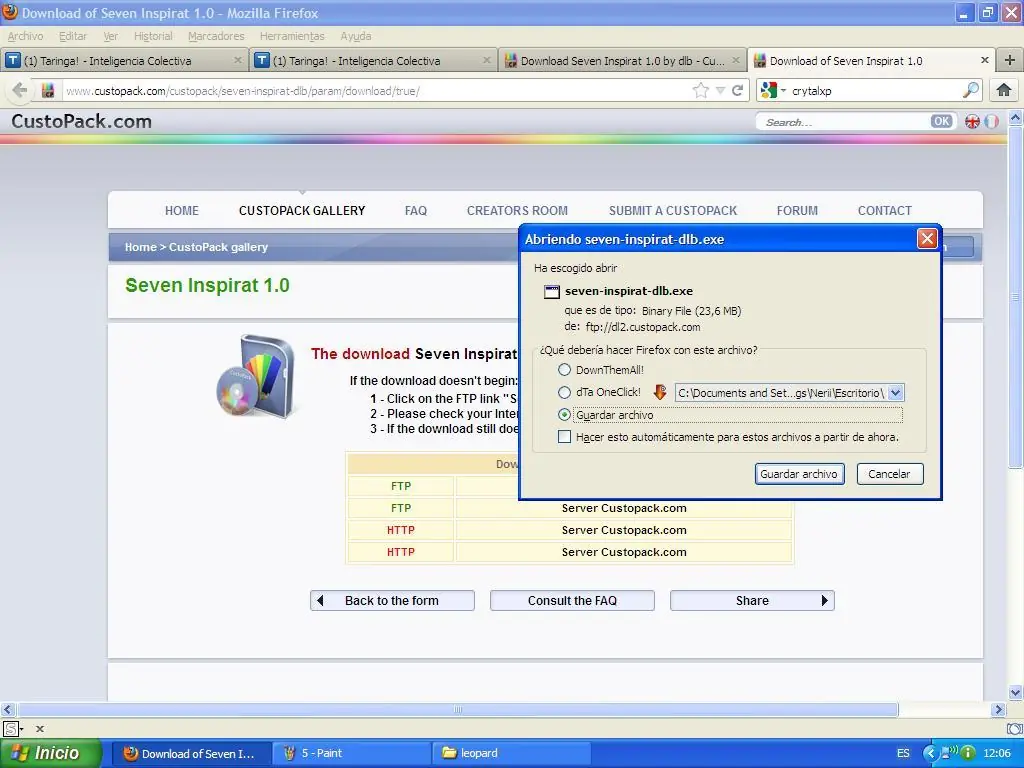Click the vertical scrollbar down arrow
This screenshot has width=1024, height=768.
click(x=1015, y=692)
